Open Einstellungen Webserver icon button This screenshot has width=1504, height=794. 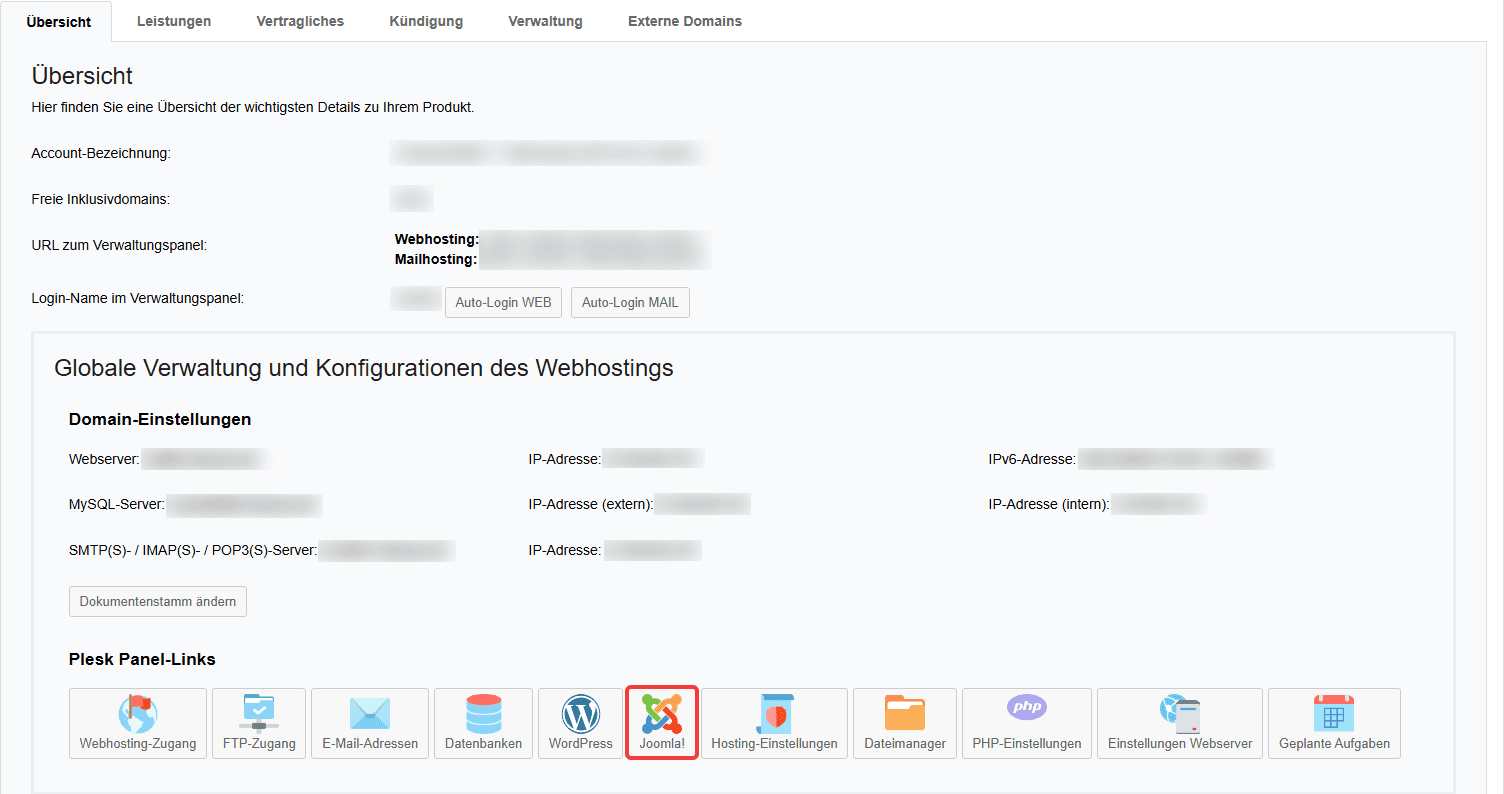pos(1180,723)
